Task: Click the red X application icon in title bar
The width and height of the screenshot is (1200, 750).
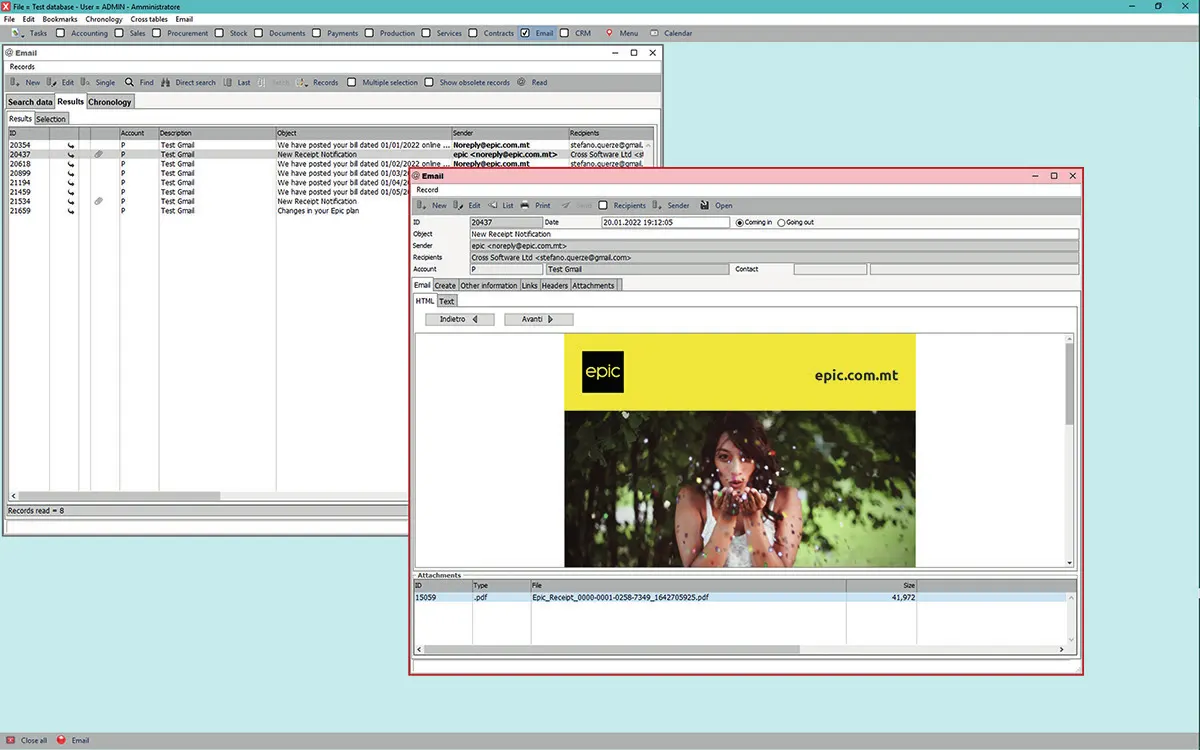Action: pos(7,6)
